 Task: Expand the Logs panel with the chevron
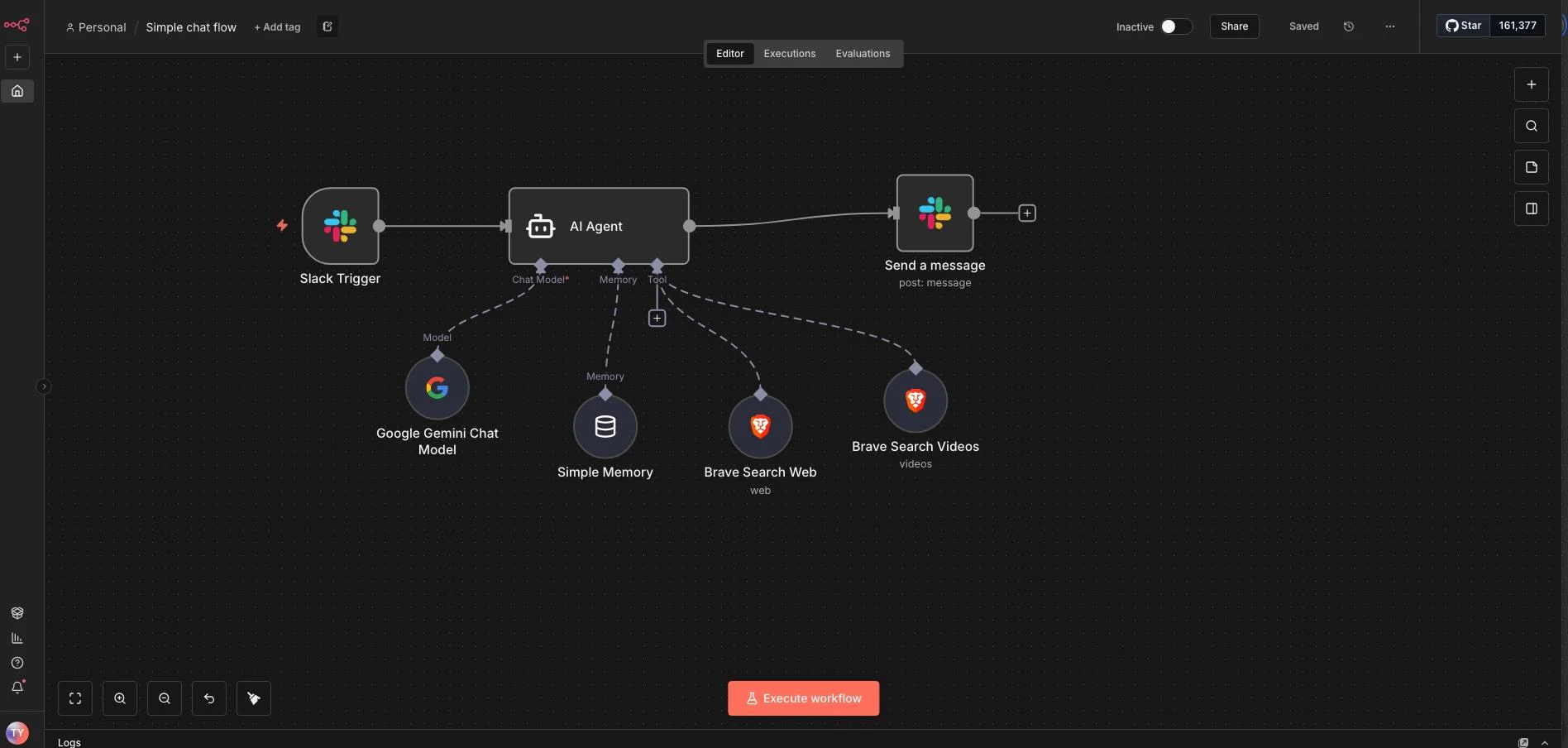coord(1545,742)
